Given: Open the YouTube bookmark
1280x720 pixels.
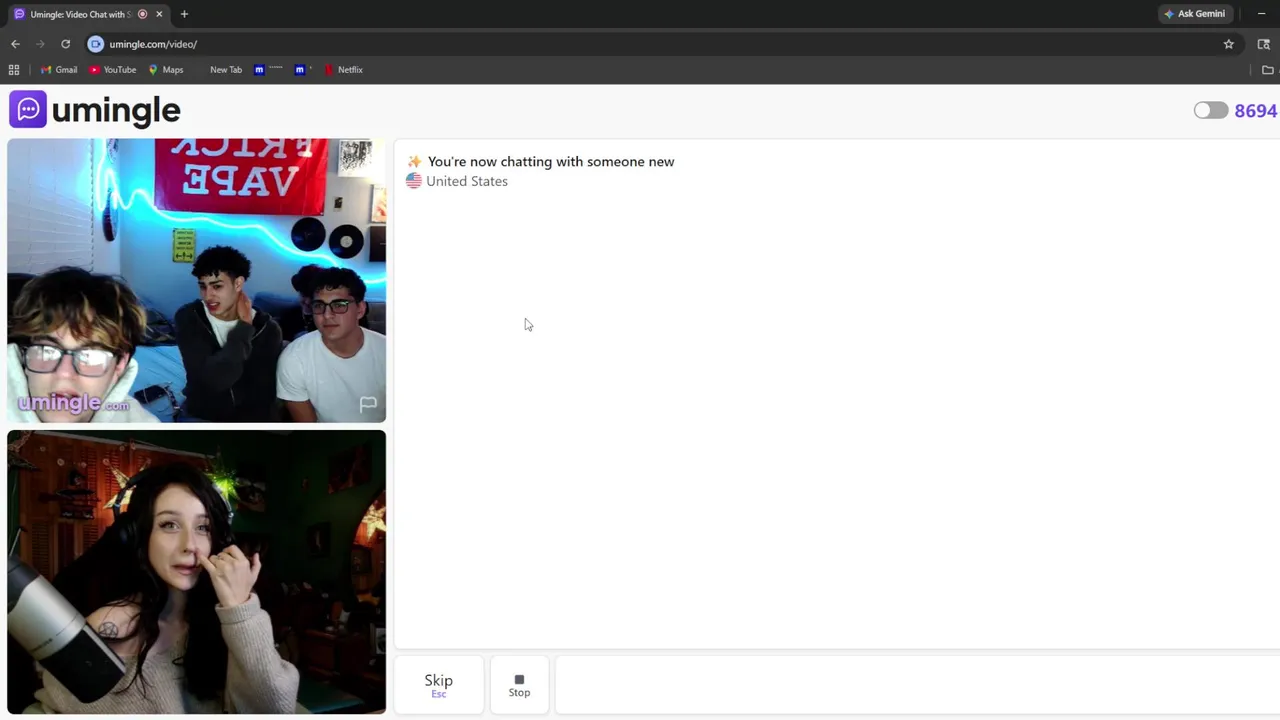Looking at the screenshot, I should click(112, 70).
